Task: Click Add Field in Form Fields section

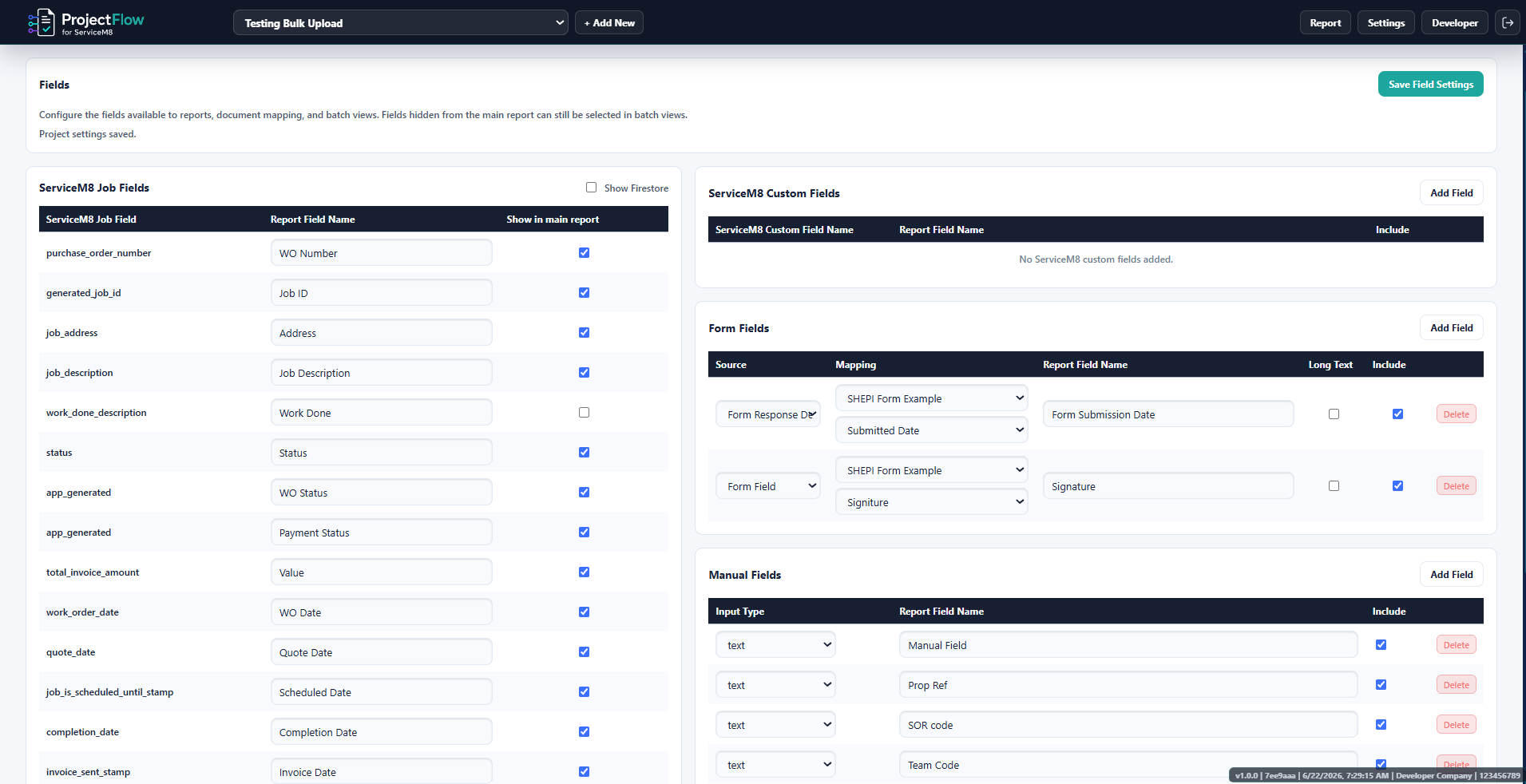Action: coord(1452,328)
